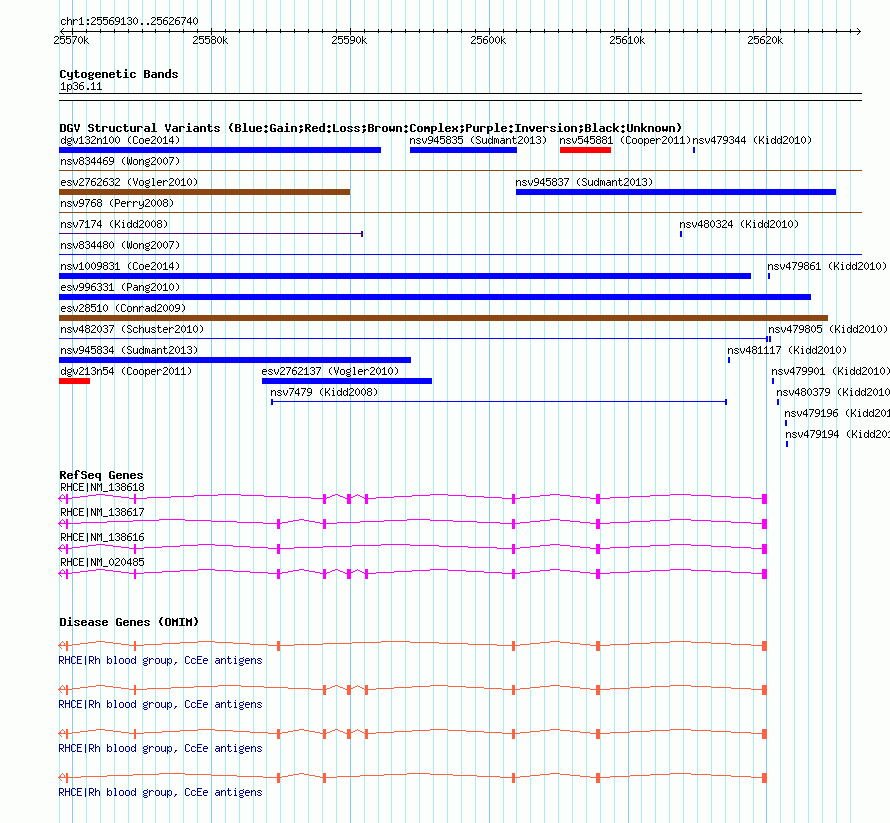Open nsv9768 (Perry2008) variant label
The width and height of the screenshot is (890, 823).
[117, 203]
